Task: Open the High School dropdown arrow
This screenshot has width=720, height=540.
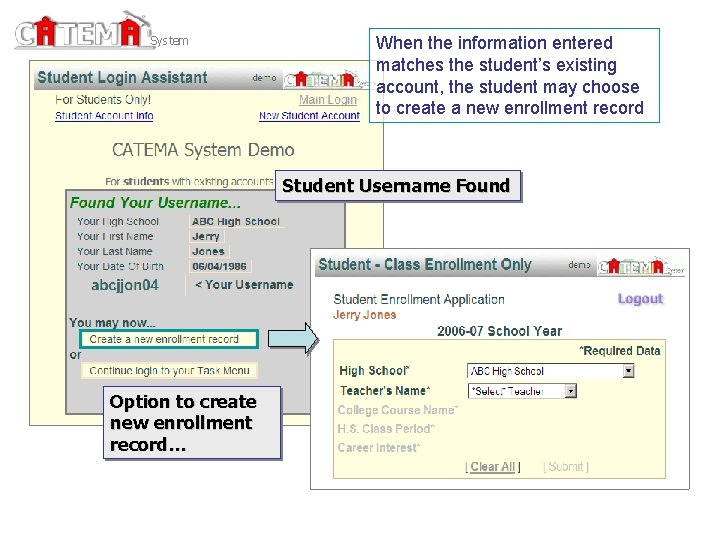Action: [x=628, y=371]
